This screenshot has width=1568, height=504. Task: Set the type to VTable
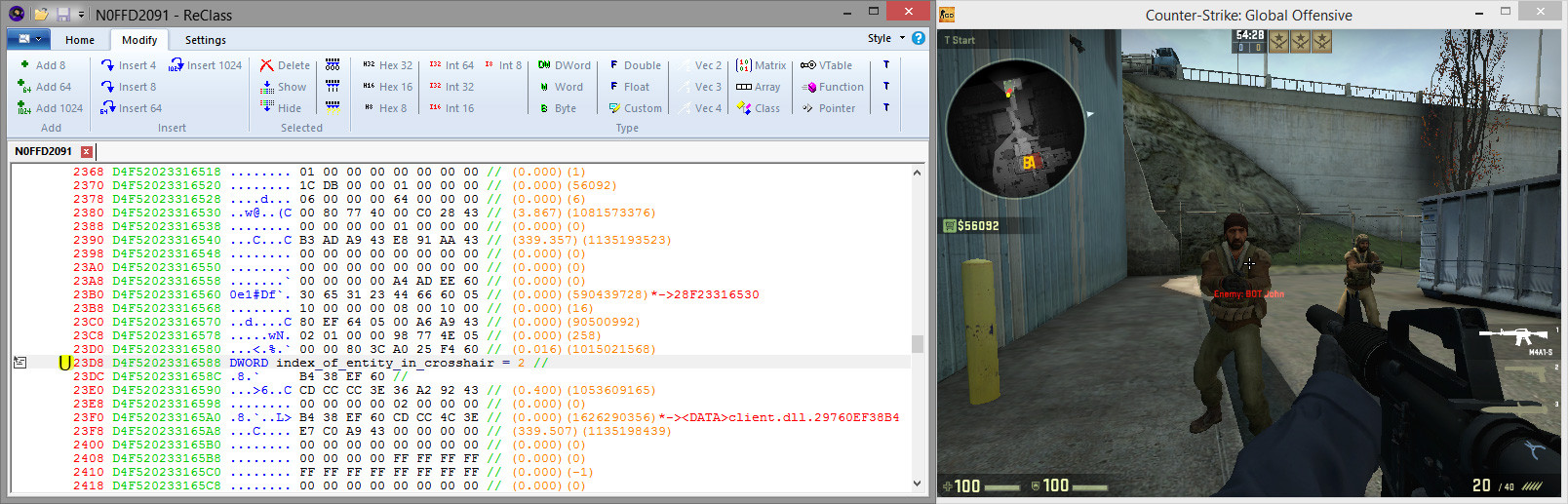827,65
